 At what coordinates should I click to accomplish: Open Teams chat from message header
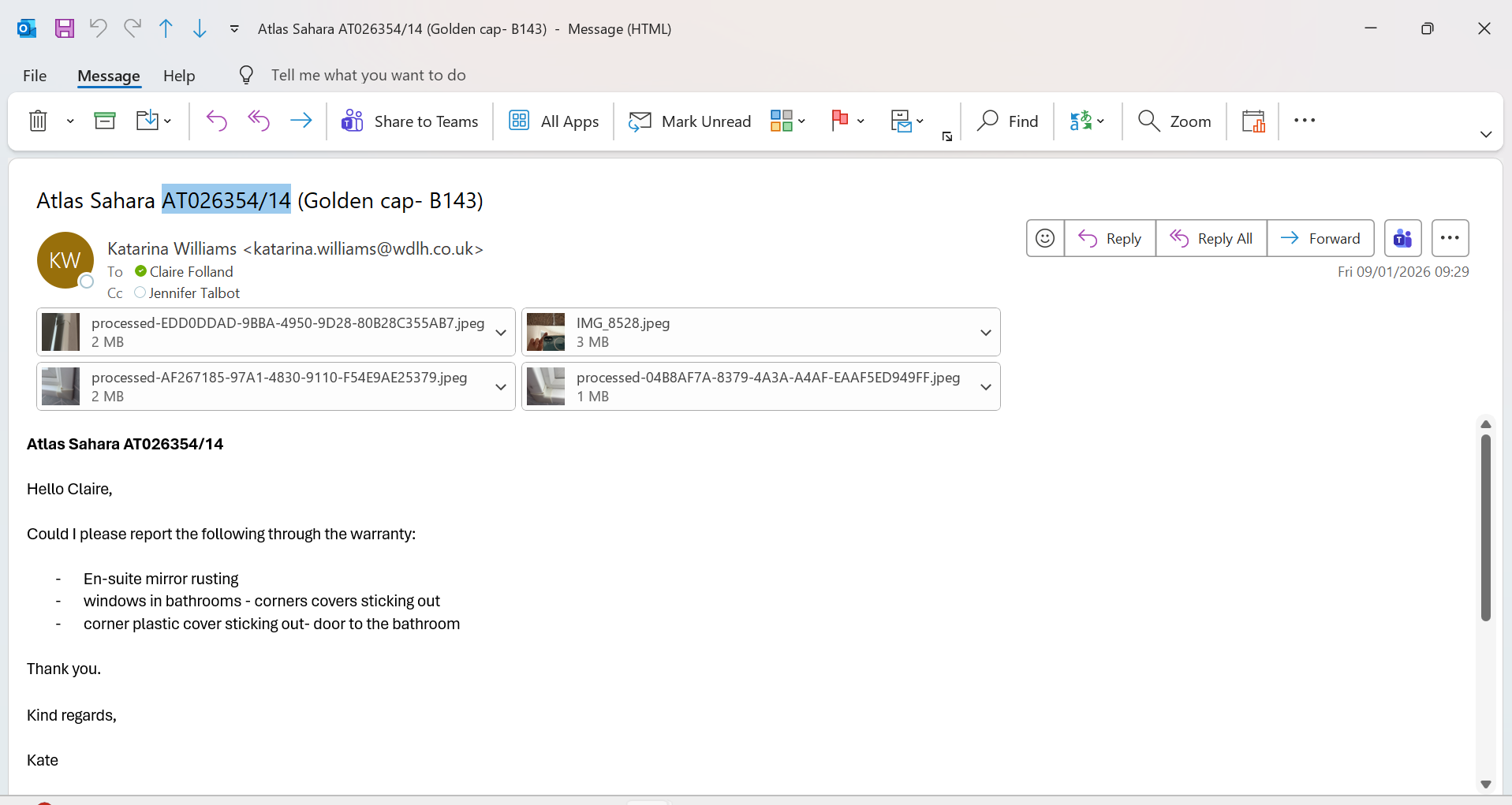pyautogui.click(x=1403, y=238)
